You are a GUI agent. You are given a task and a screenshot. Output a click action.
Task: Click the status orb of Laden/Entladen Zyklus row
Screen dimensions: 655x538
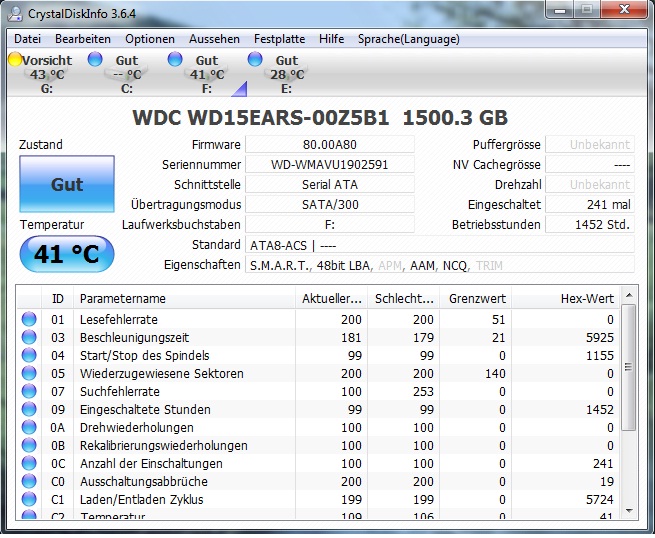(x=29, y=499)
